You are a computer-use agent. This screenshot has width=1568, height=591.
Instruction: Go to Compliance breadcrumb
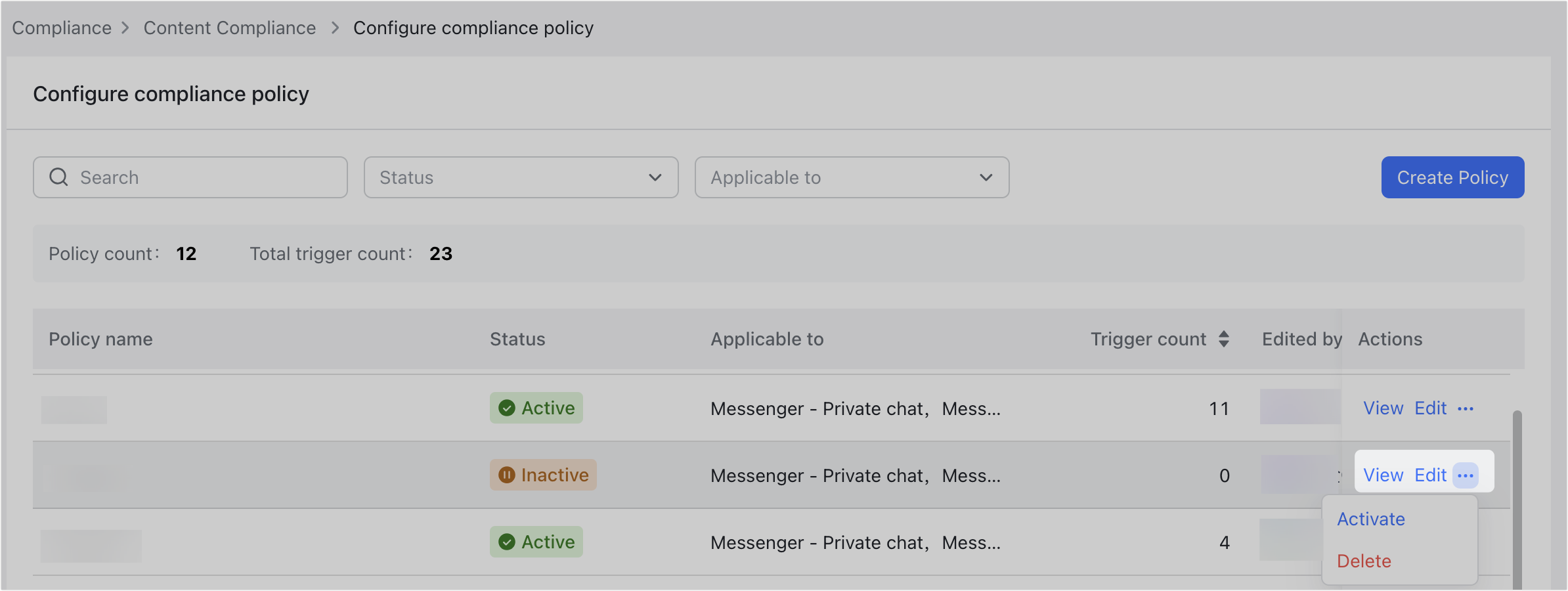click(62, 28)
